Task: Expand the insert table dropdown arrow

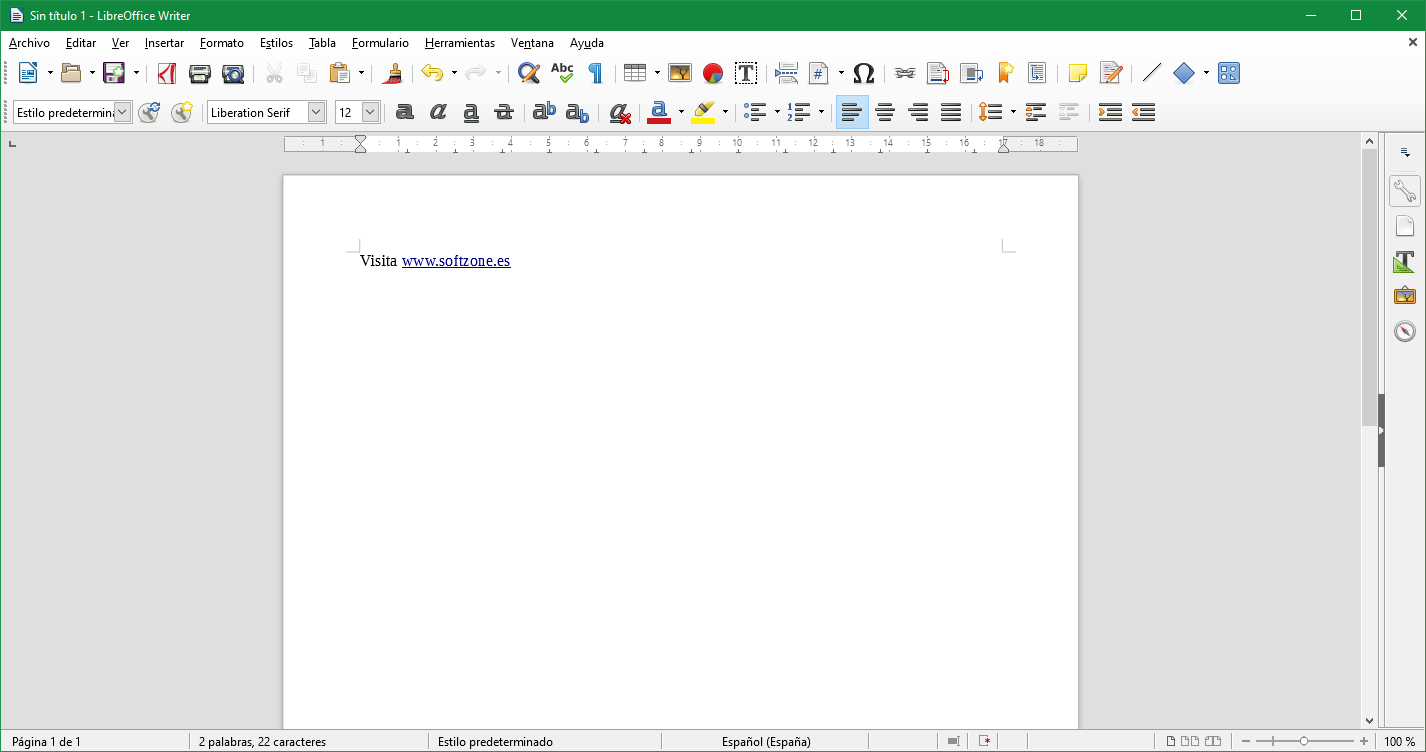Action: tap(657, 73)
